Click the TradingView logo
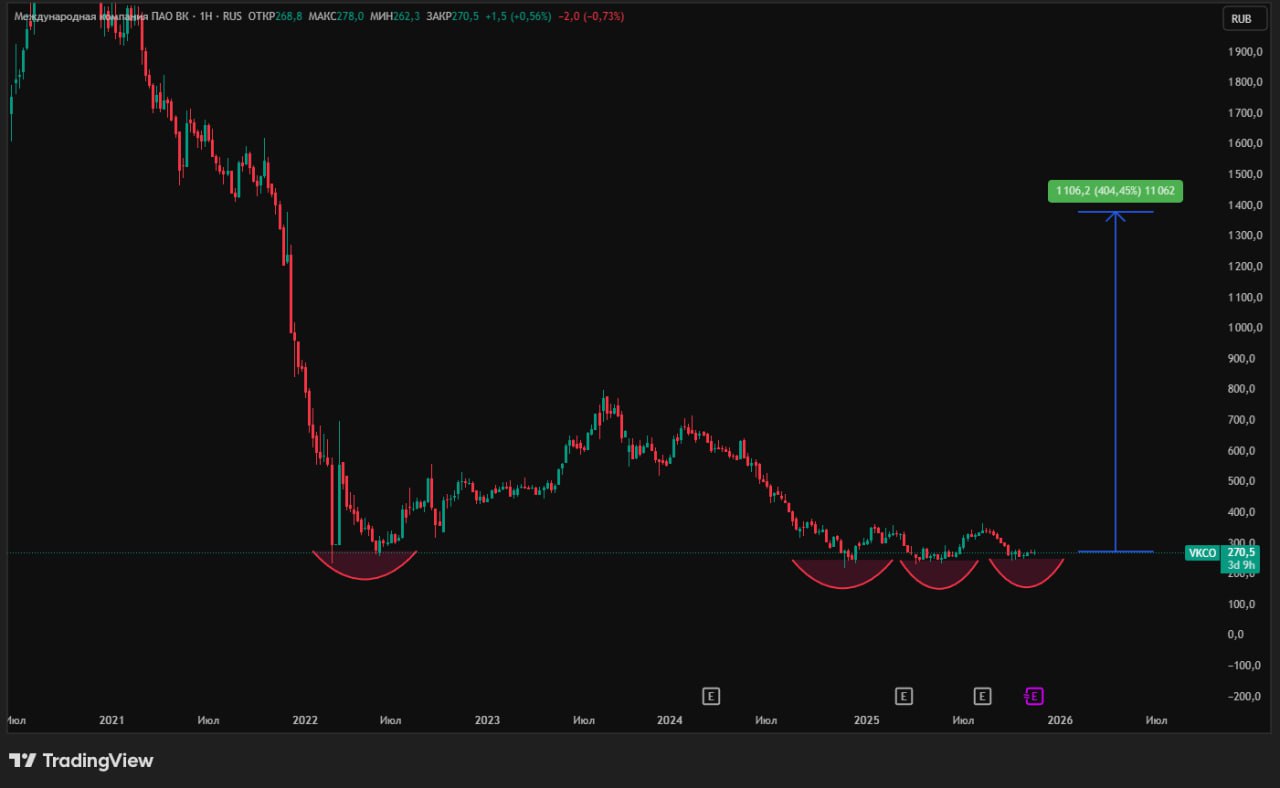Image resolution: width=1280 pixels, height=788 pixels. pos(81,761)
